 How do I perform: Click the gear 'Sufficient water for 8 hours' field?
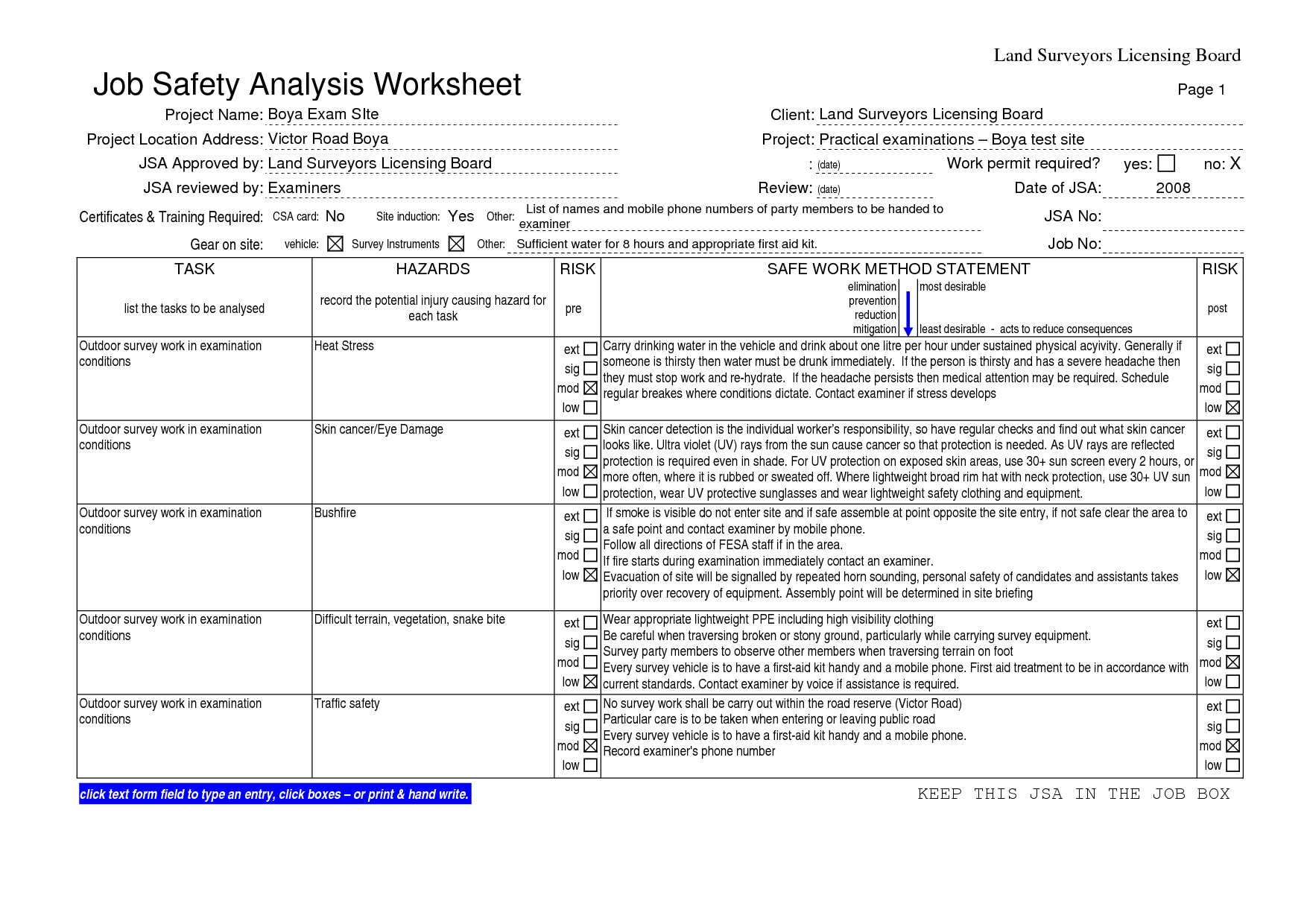click(x=744, y=244)
